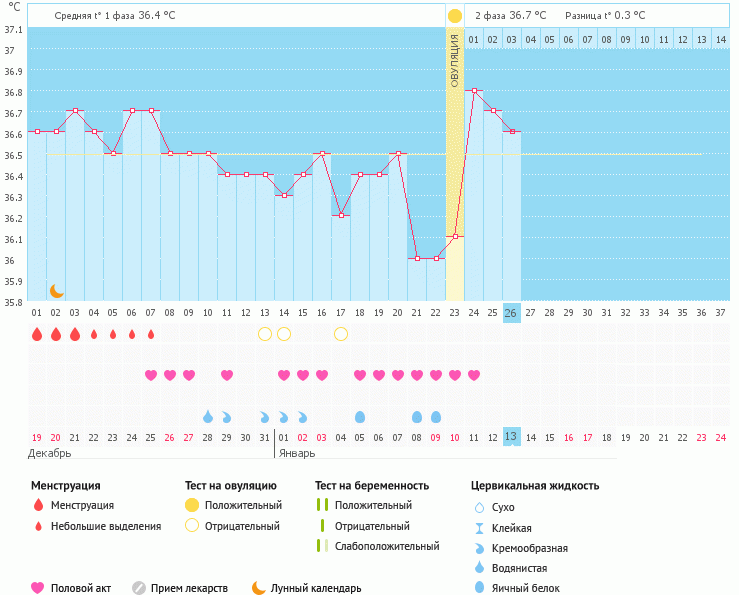Click the negative ovulation test circle on January 4
This screenshot has width=739, height=595.
pos(341,334)
